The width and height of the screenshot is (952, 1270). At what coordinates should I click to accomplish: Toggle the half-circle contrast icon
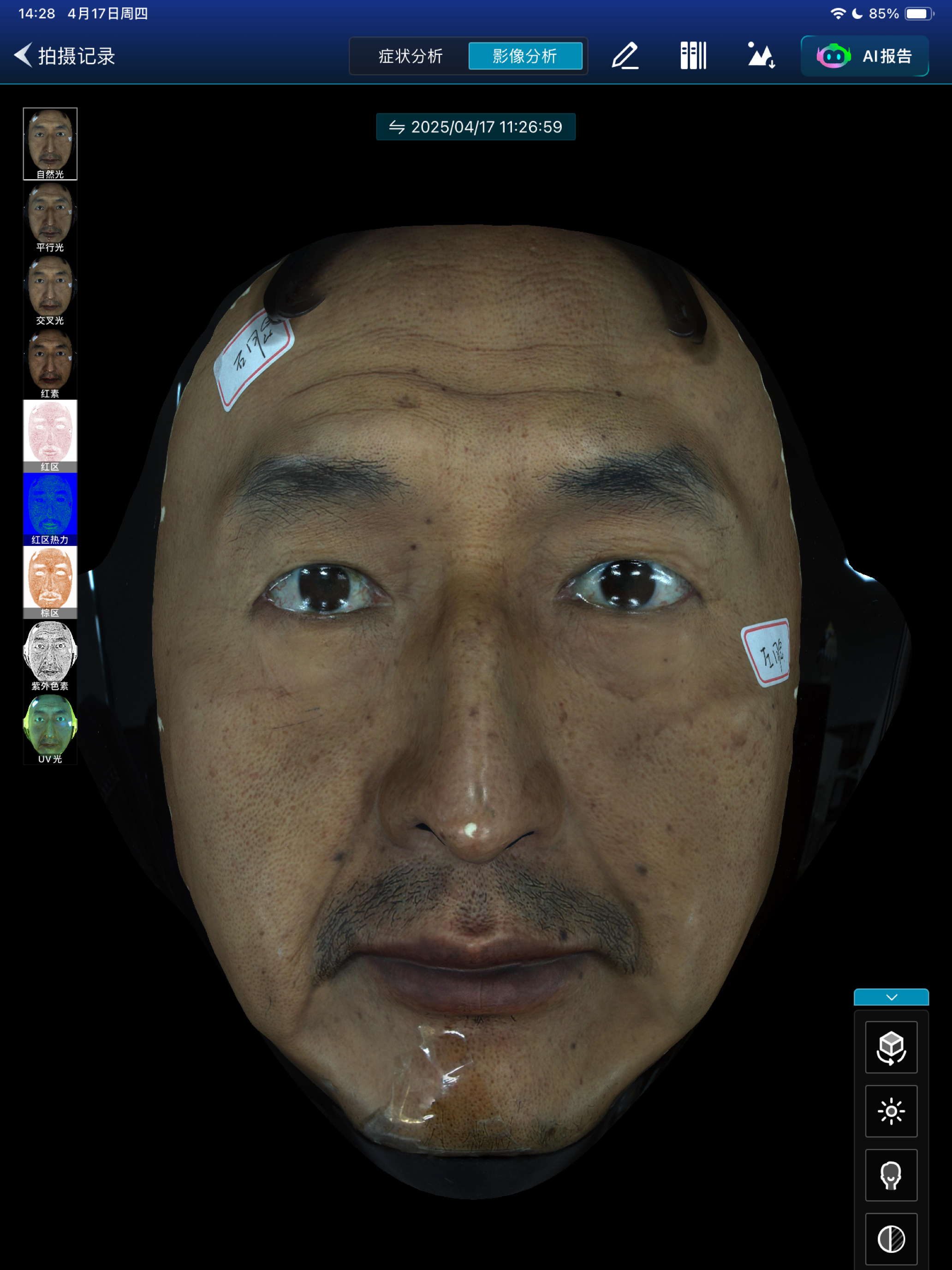coord(891,1239)
